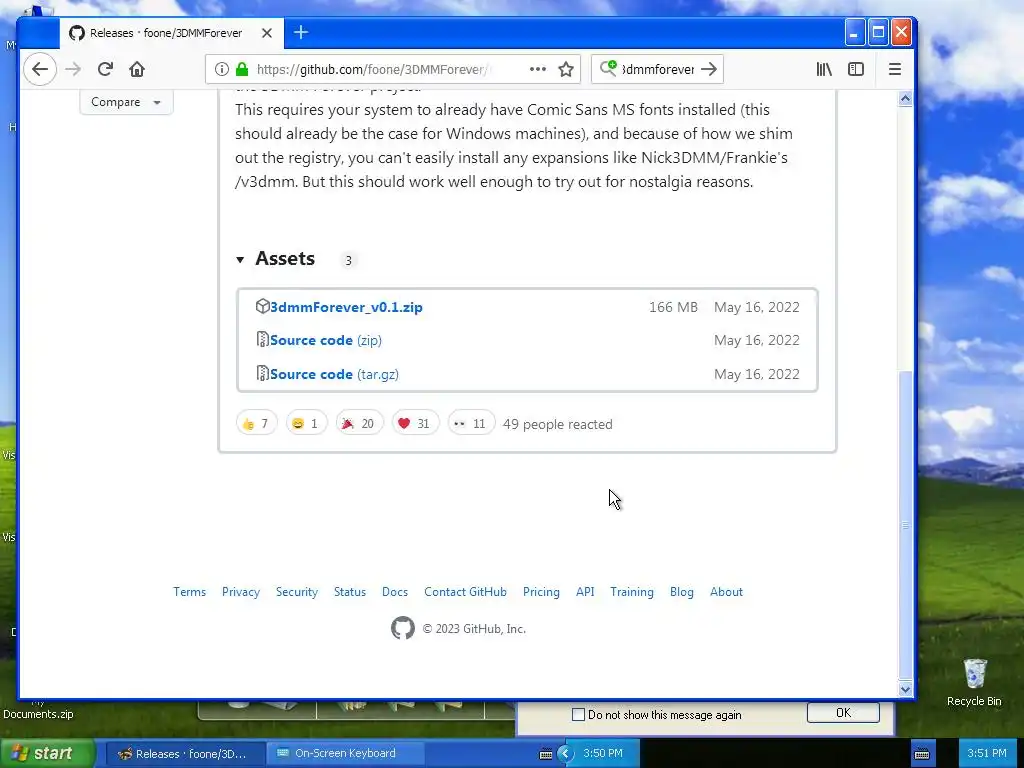Click the laugh reaction with 1

[306, 424]
